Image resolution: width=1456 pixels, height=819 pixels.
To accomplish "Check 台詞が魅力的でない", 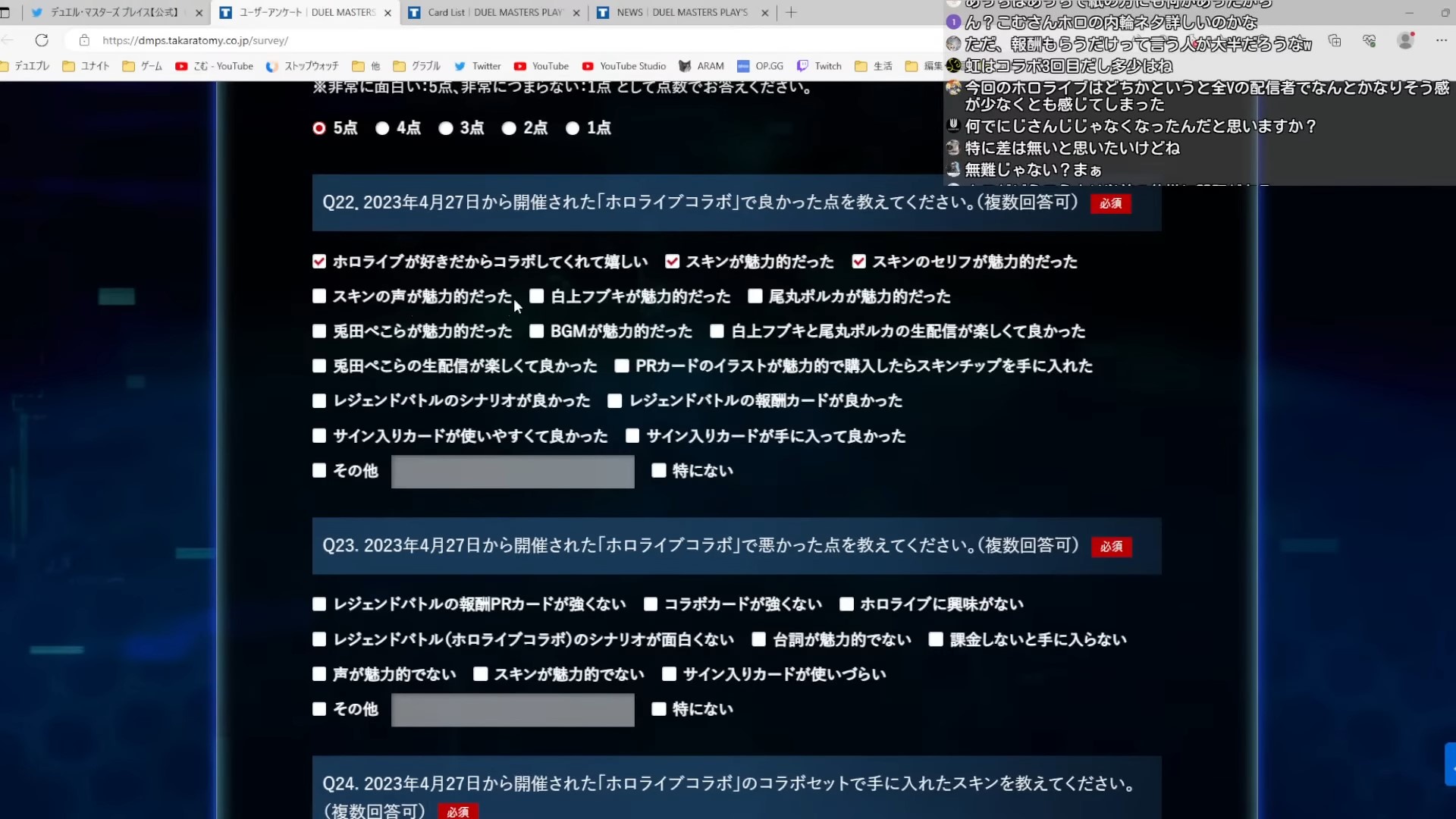I will click(x=758, y=640).
